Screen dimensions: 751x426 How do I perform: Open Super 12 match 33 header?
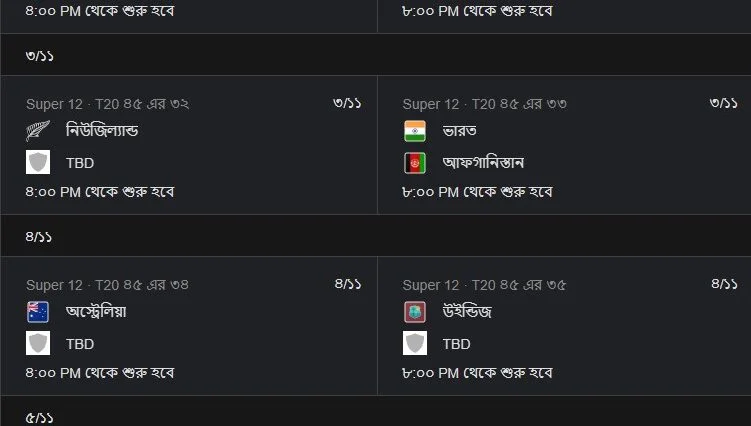point(485,104)
